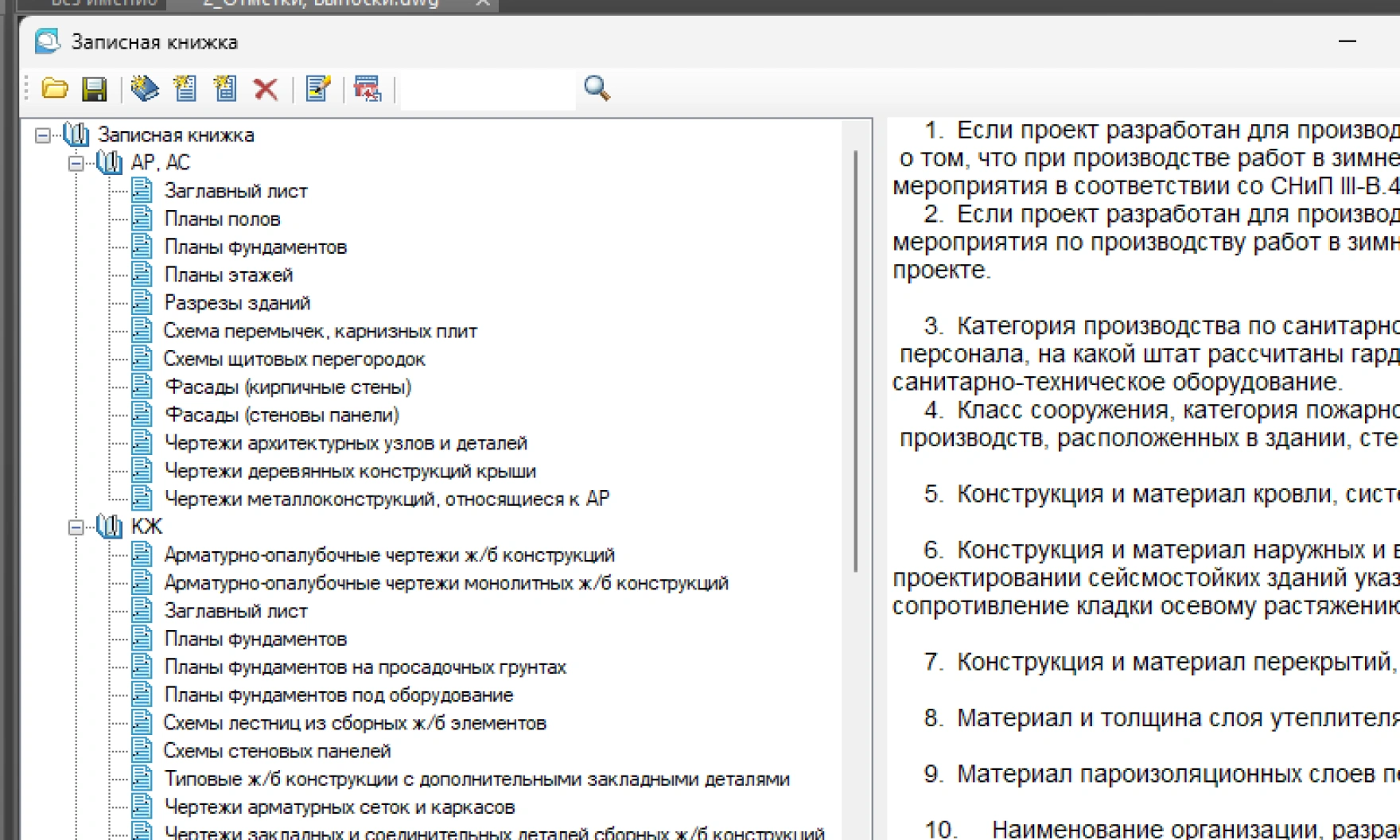Run the notebook search
The width and height of the screenshot is (1400, 840).
(595, 89)
